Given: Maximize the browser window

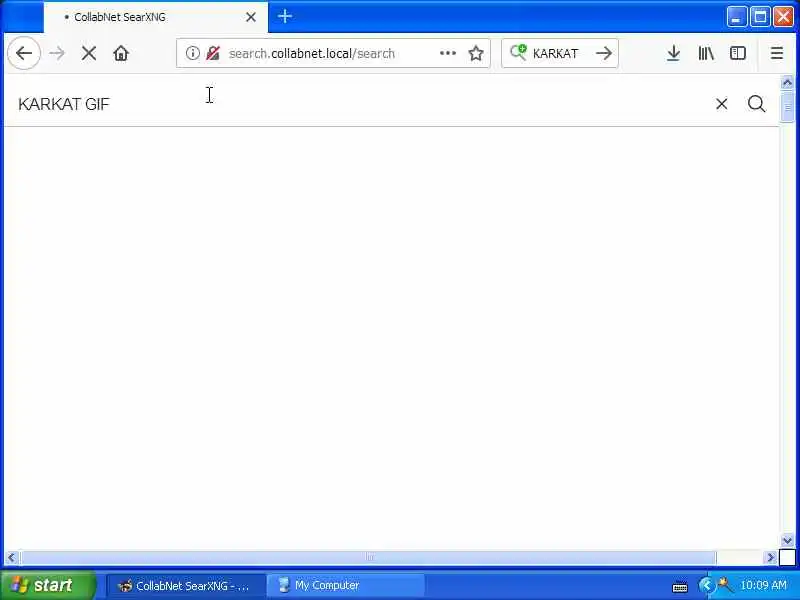Looking at the screenshot, I should [760, 17].
